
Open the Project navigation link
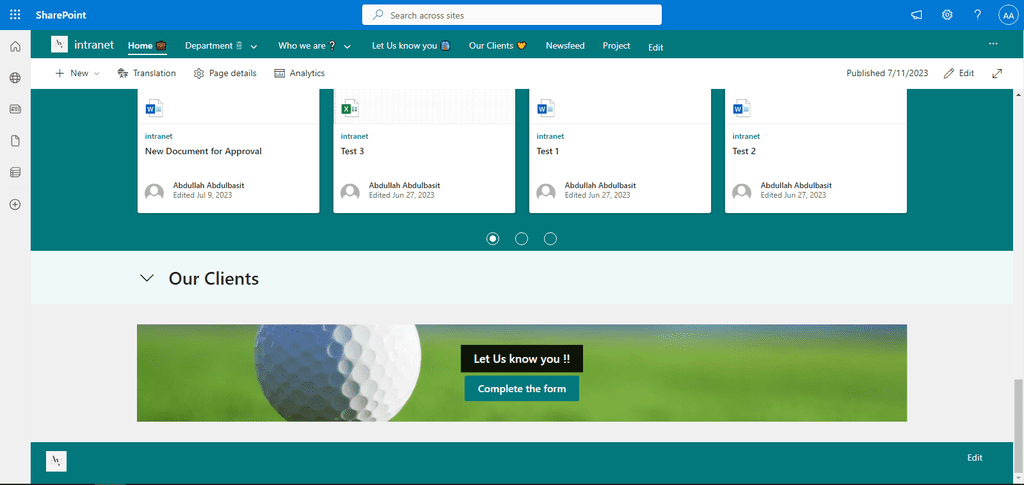[616, 46]
